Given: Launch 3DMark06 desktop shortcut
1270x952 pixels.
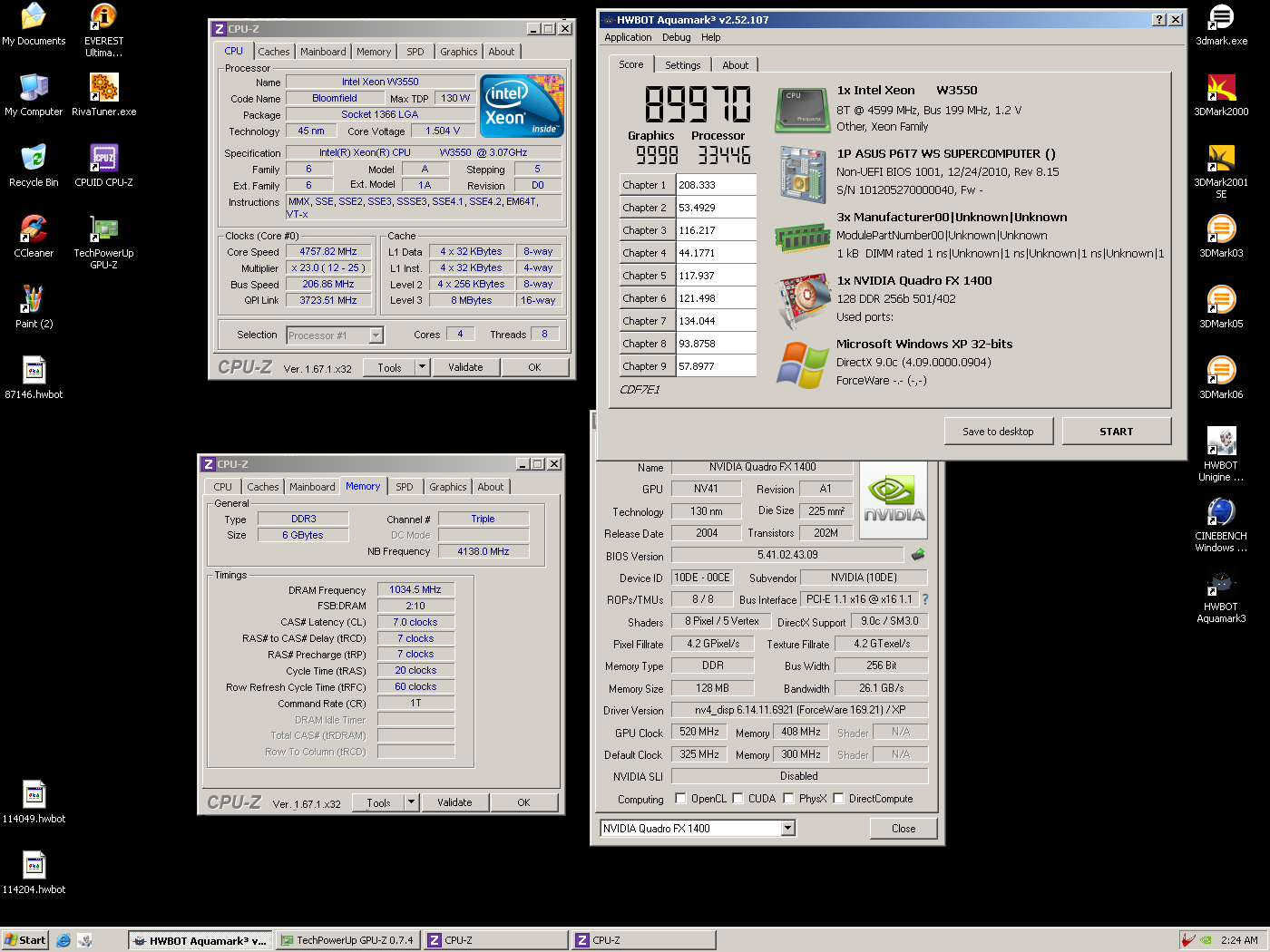Looking at the screenshot, I should tap(1221, 377).
